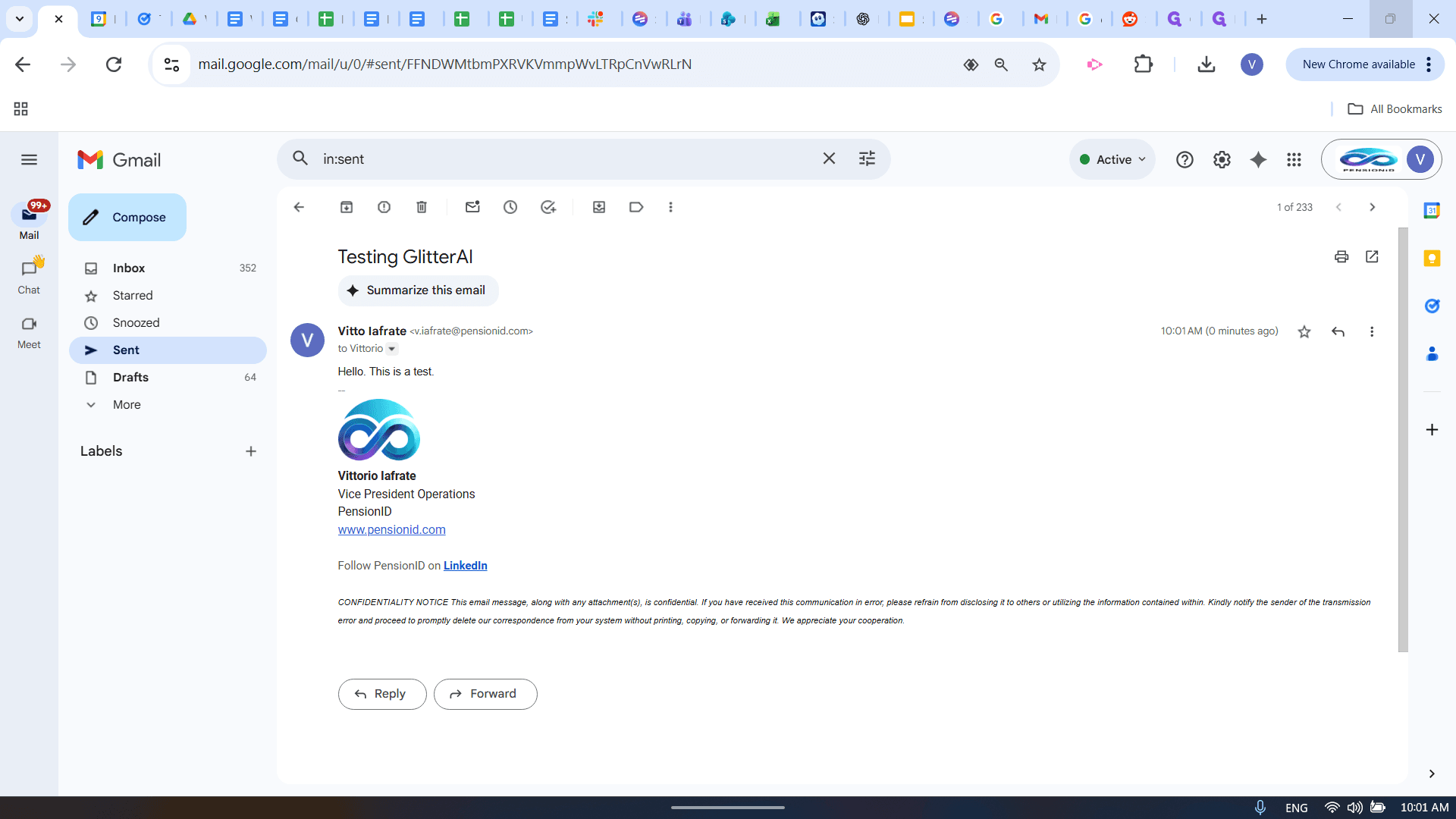Viewport: 1456px width, 819px height.
Task: Open email in a new window
Action: (1372, 256)
